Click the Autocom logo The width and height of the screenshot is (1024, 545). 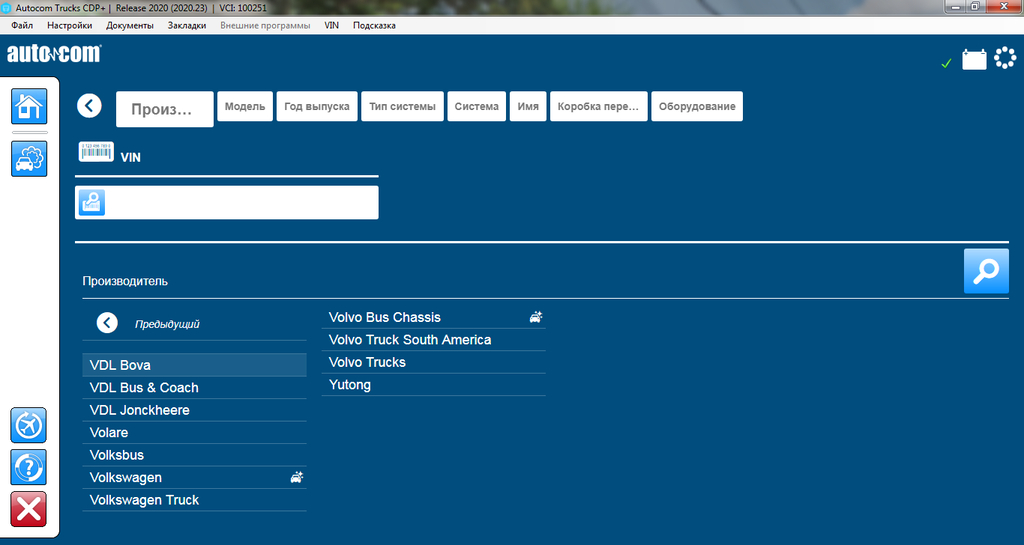coord(54,54)
